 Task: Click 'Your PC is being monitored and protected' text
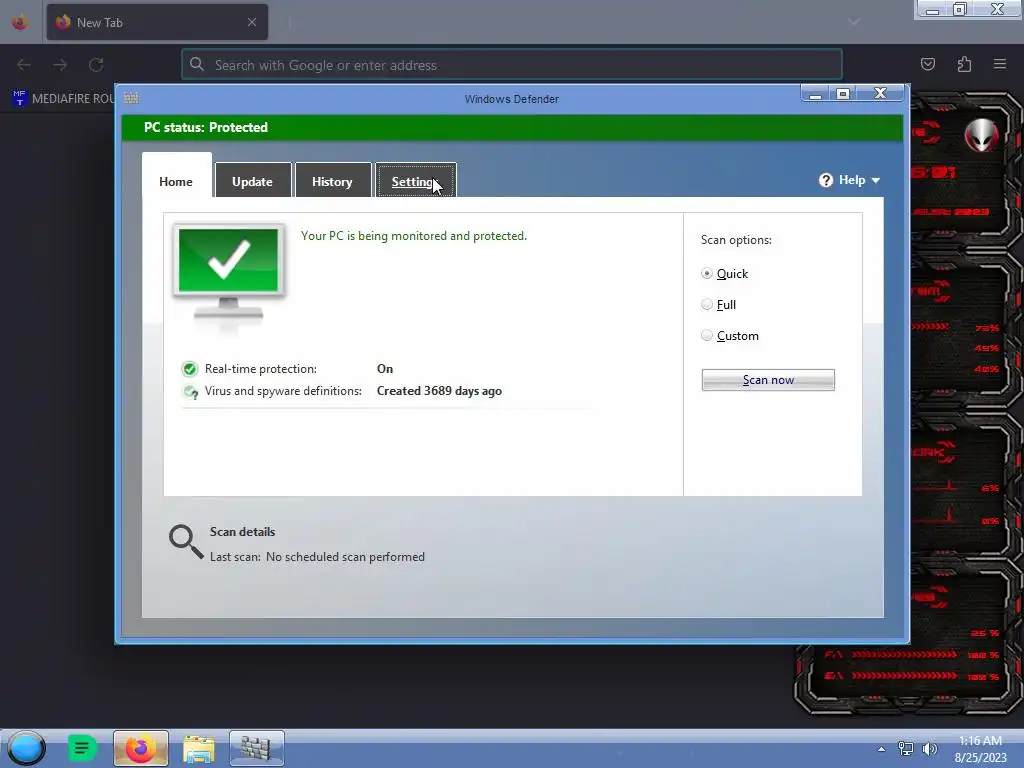[413, 236]
